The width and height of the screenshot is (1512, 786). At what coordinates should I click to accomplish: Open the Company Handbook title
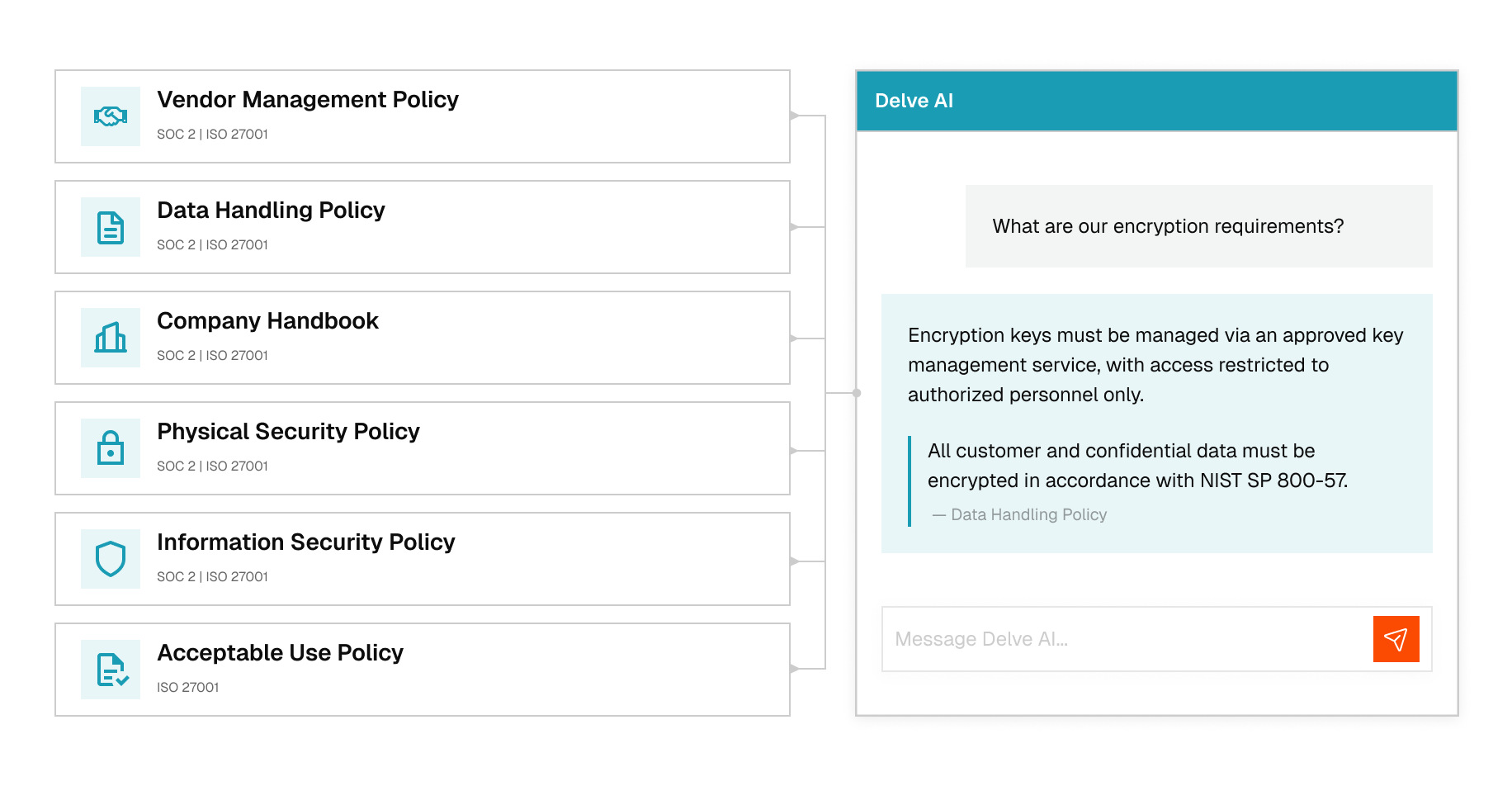coord(267,321)
